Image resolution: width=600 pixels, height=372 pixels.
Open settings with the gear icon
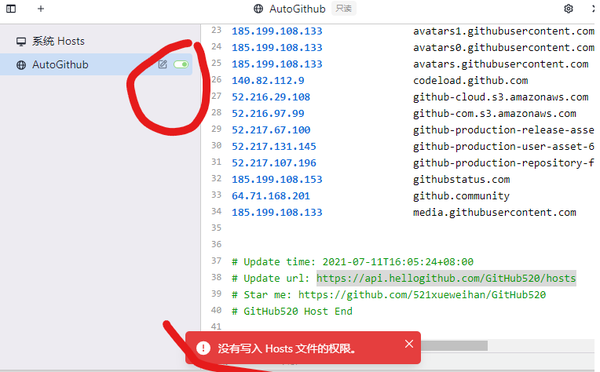click(x=568, y=8)
